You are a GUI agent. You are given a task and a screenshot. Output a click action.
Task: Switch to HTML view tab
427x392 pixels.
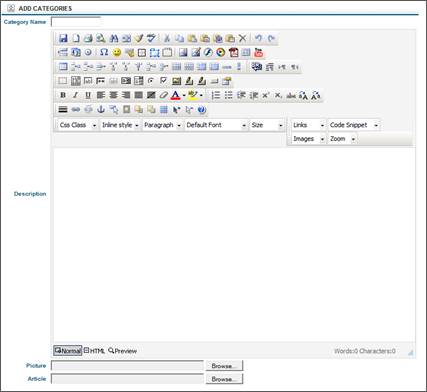(94, 351)
